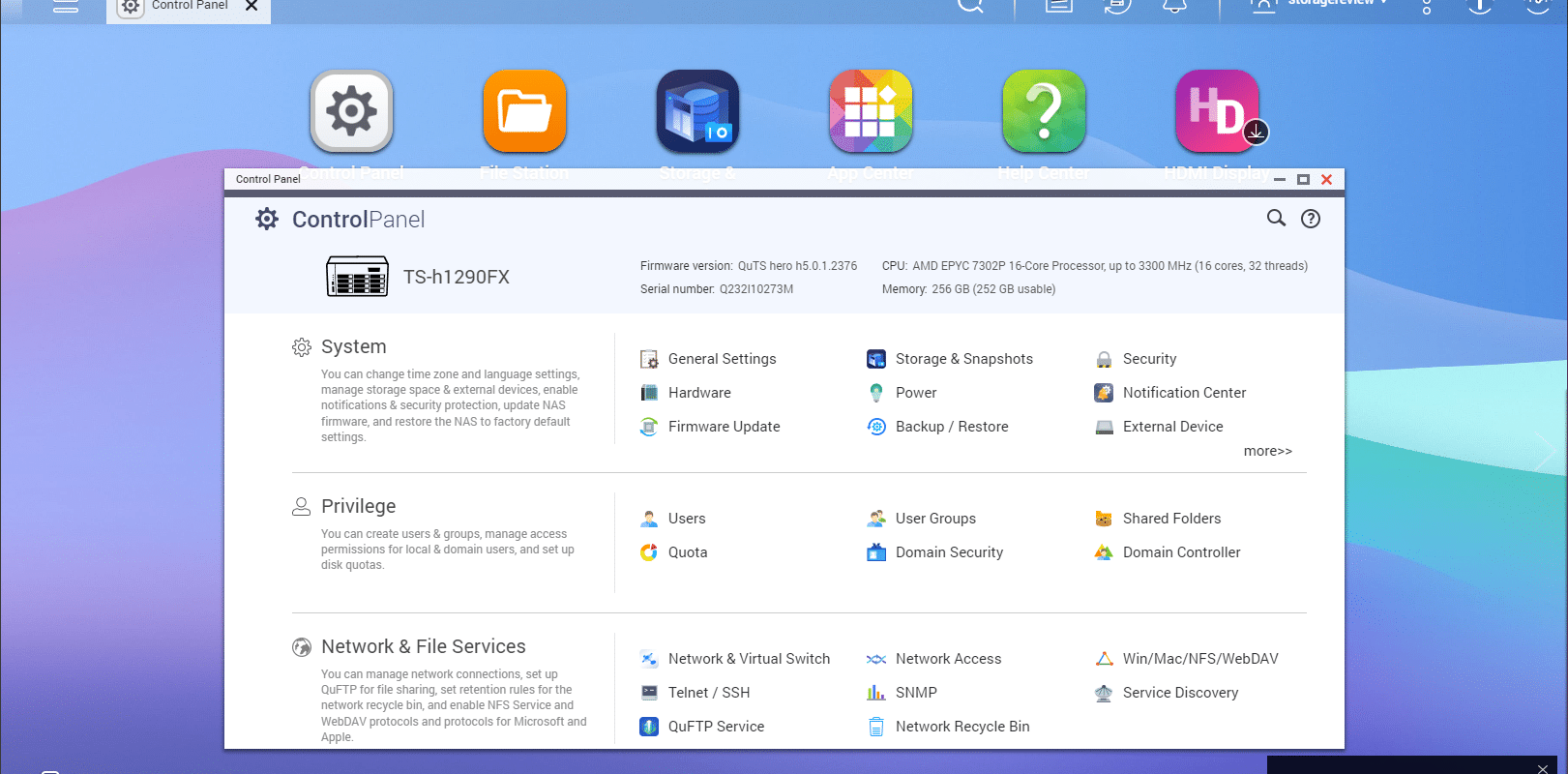
Task: Open the notifications bell icon
Action: coord(1175,6)
